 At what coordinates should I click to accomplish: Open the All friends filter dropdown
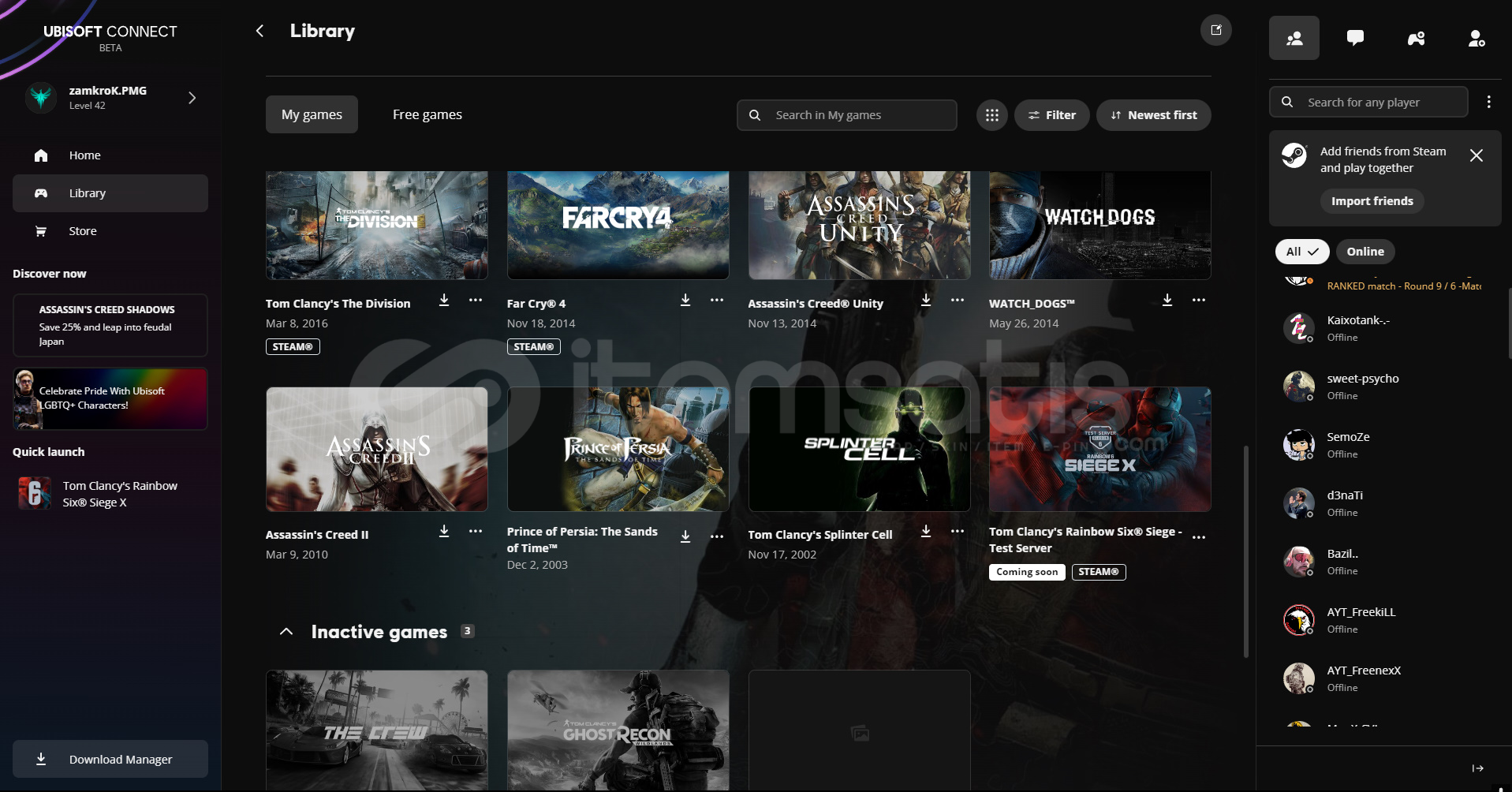tap(1302, 252)
